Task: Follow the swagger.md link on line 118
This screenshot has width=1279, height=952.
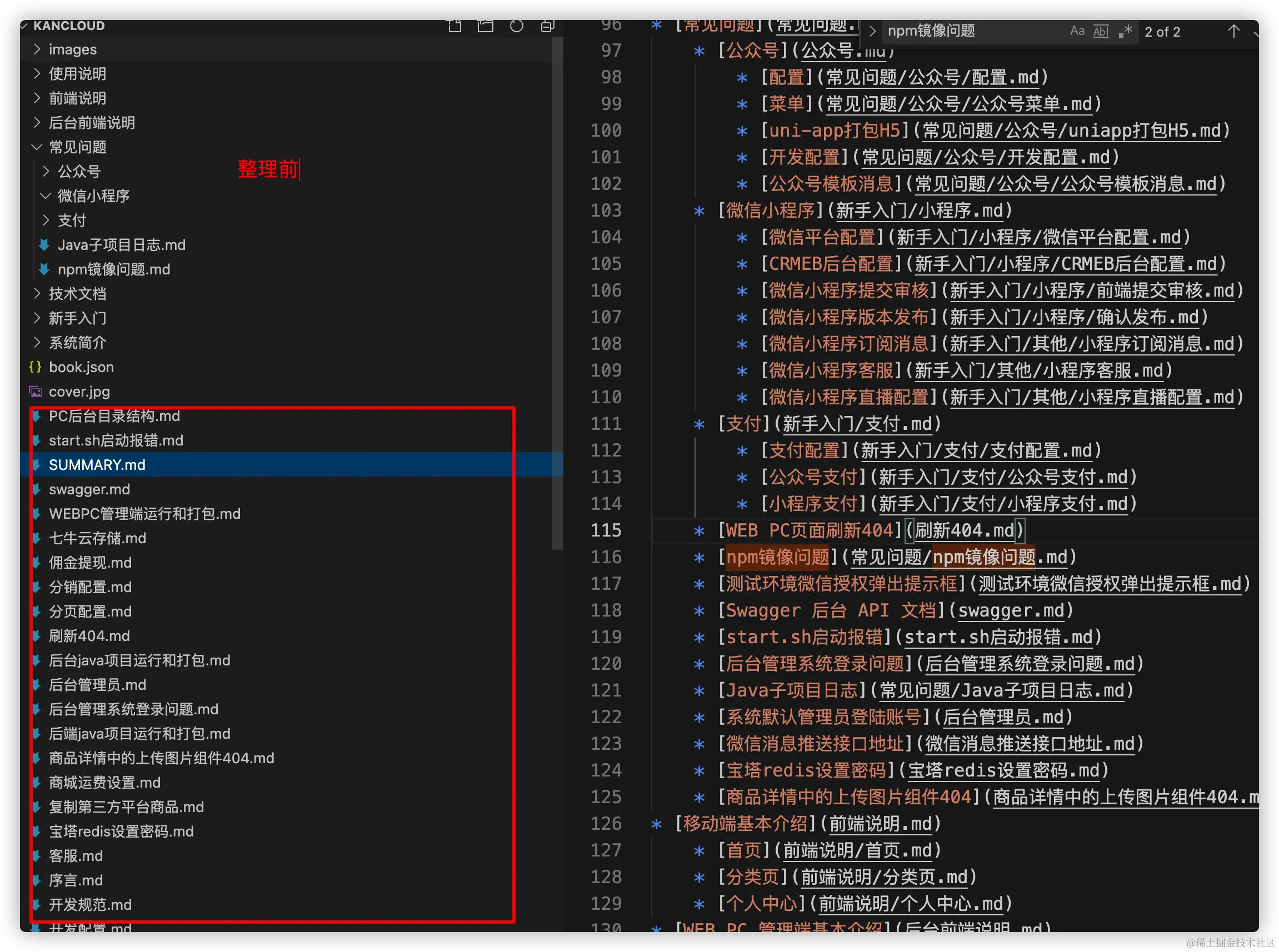Action: pos(1011,611)
